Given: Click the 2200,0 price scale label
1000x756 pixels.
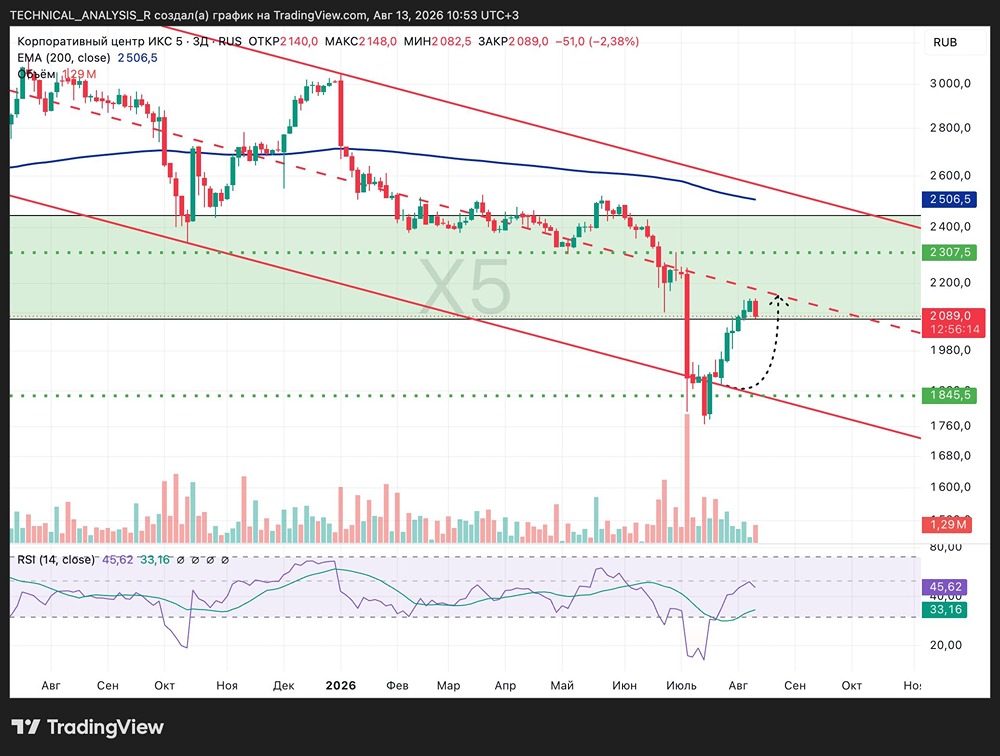Looking at the screenshot, I should click(950, 283).
